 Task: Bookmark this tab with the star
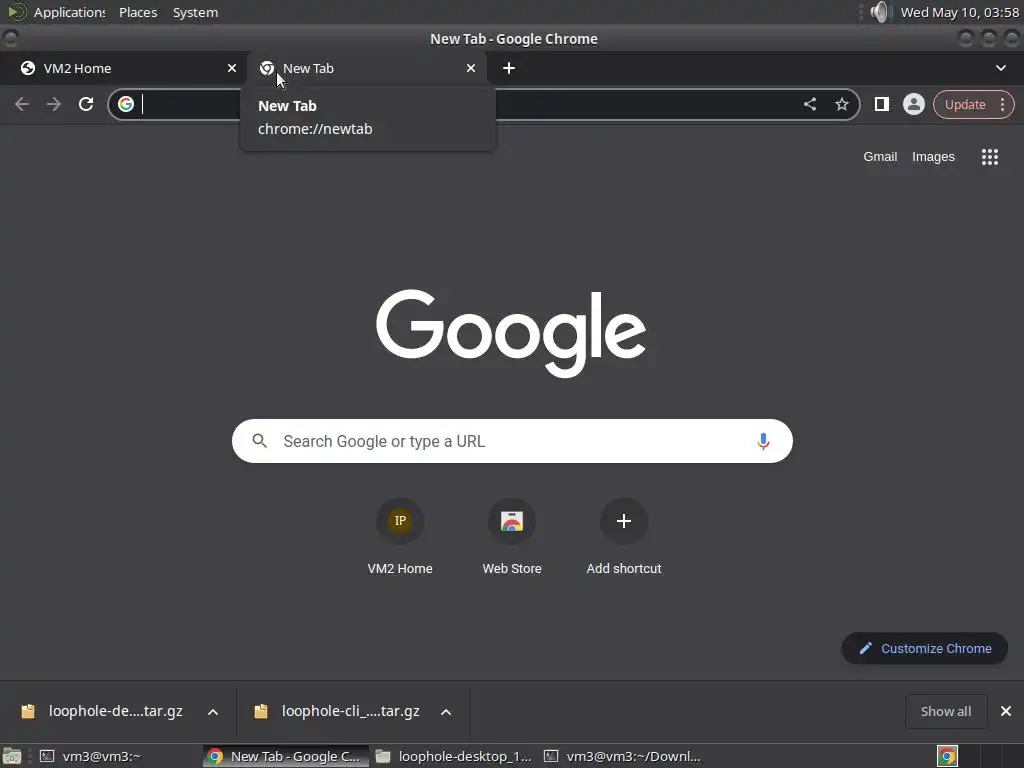pos(842,104)
